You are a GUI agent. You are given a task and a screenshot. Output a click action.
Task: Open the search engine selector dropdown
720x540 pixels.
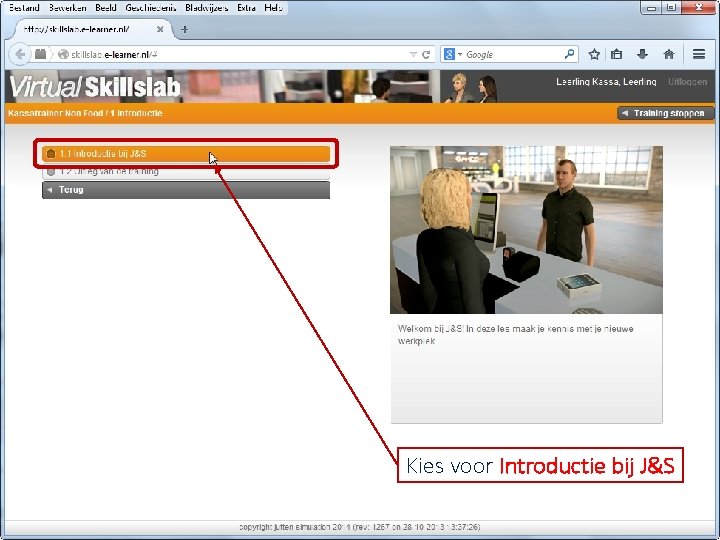(x=453, y=54)
